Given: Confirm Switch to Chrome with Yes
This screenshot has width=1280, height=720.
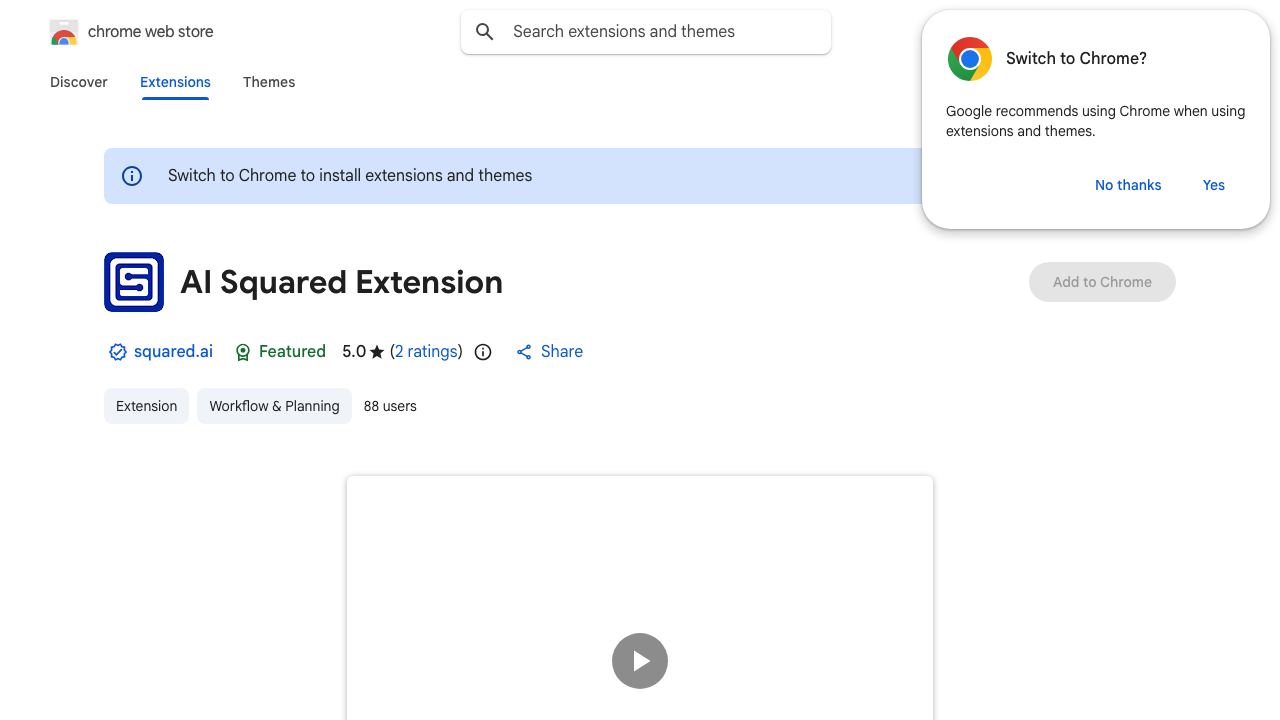Looking at the screenshot, I should pyautogui.click(x=1214, y=185).
